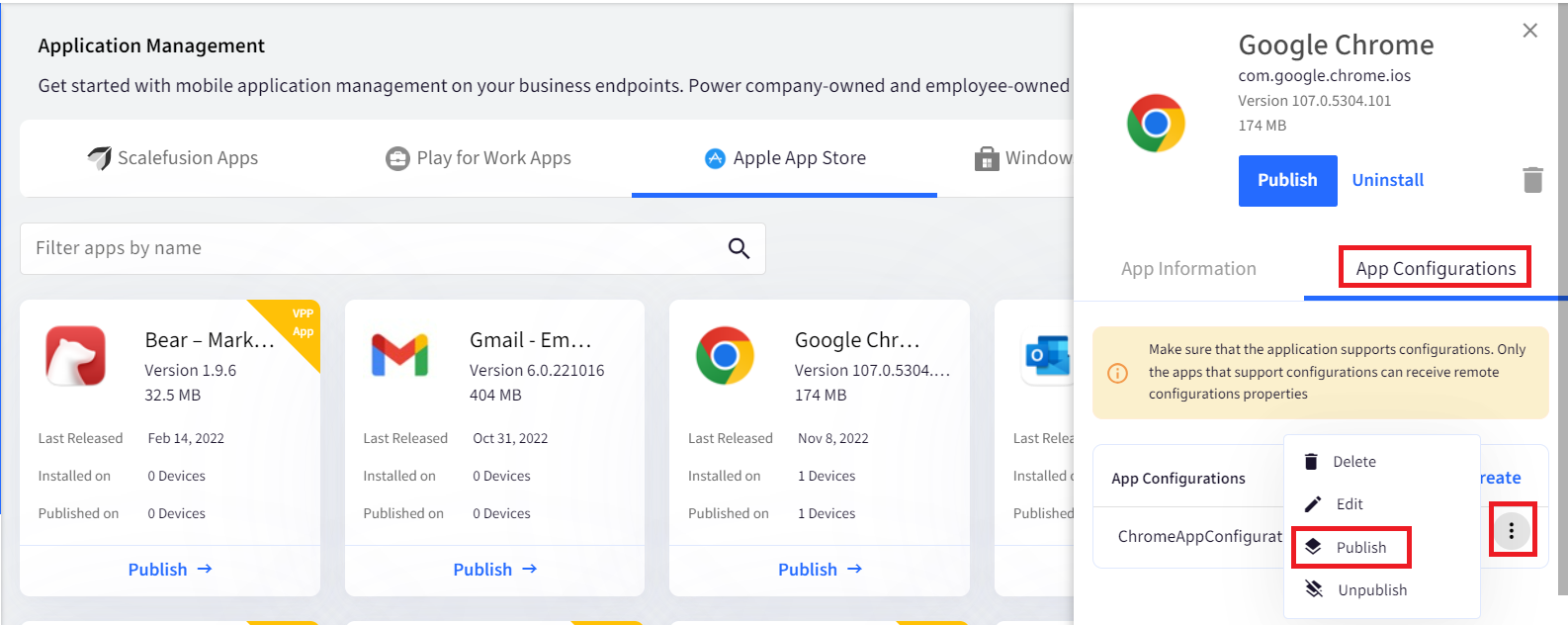
Task: Select the Apple App Store tab
Action: tap(785, 158)
